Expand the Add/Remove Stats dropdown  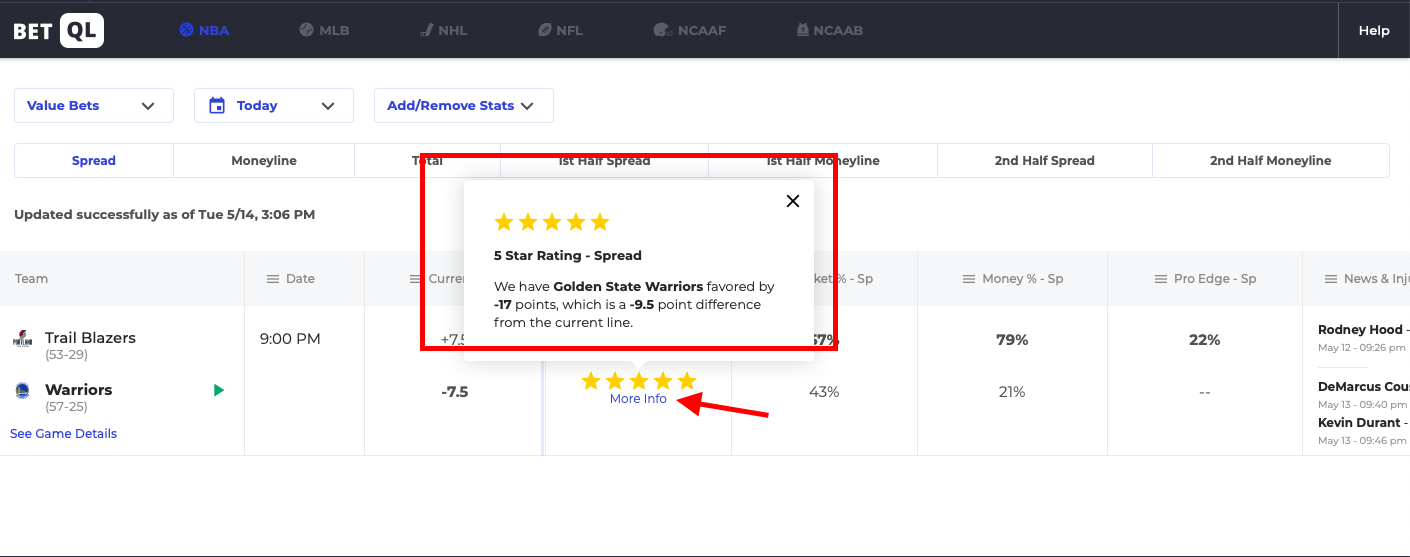pyautogui.click(x=464, y=106)
